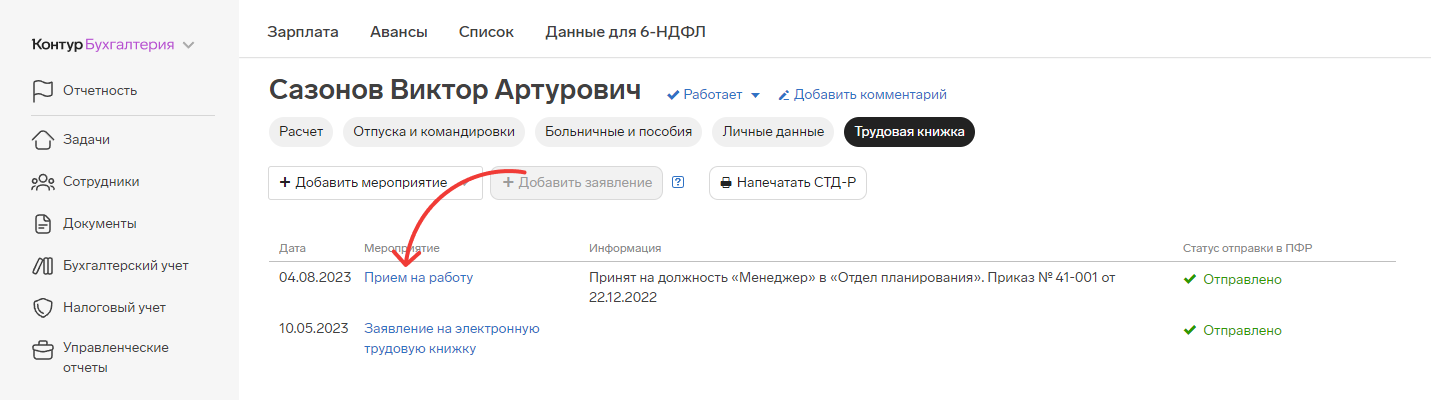Click the document icon for Документы

[42, 224]
